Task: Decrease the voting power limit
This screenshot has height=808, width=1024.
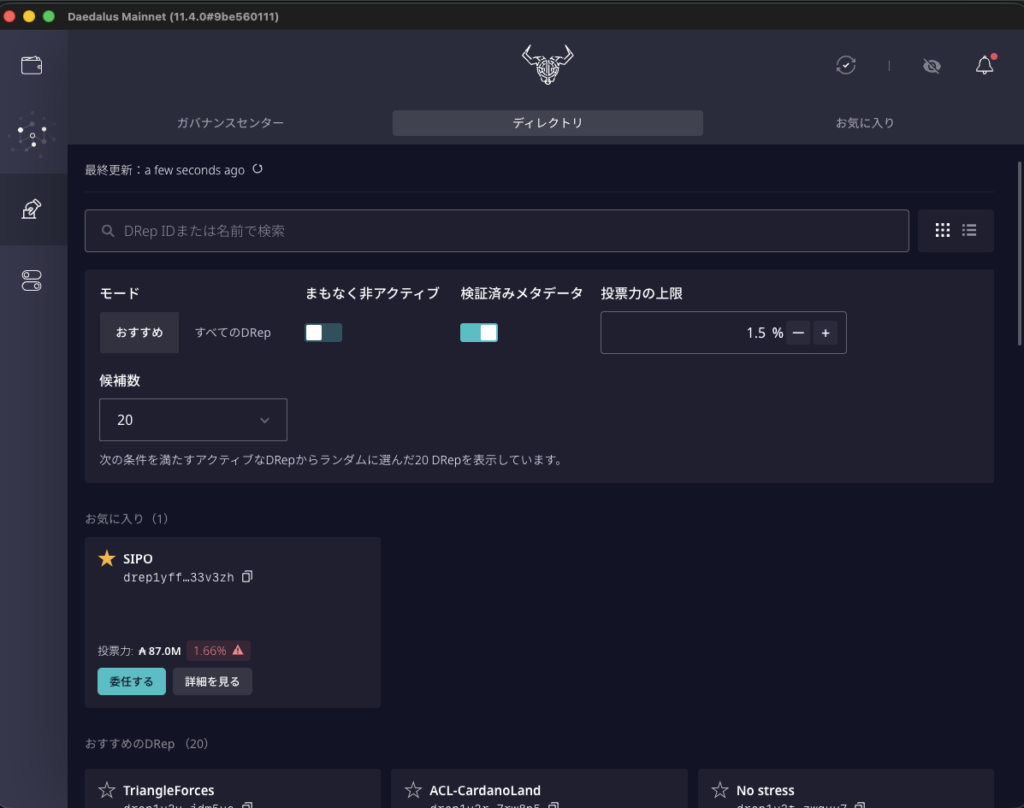Action: click(798, 333)
